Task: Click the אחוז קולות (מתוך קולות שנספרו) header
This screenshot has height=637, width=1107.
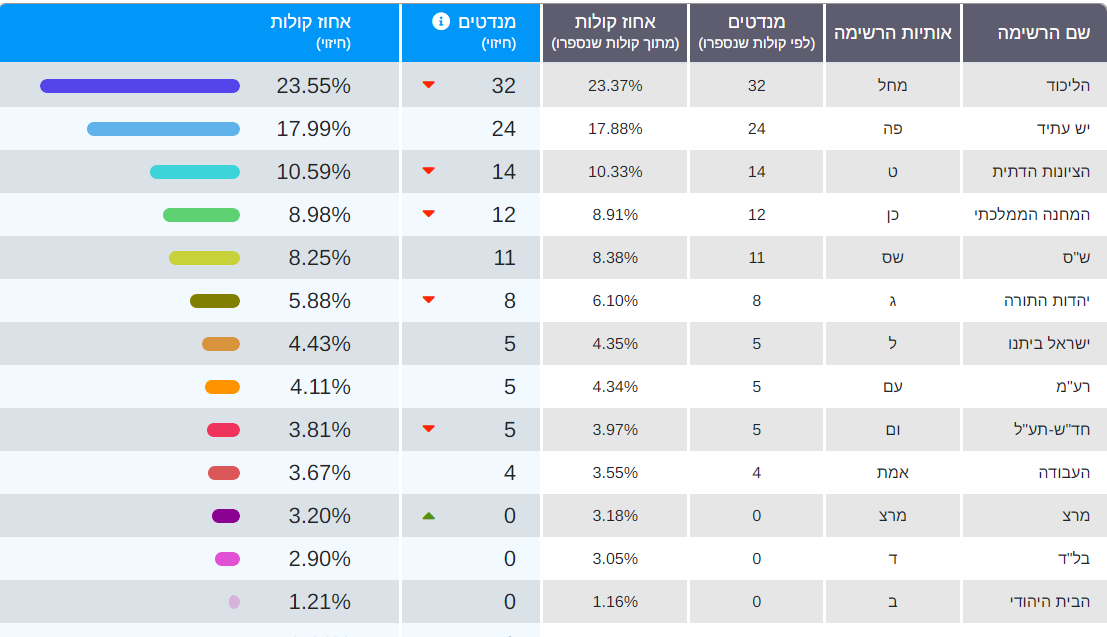Action: tap(615, 33)
